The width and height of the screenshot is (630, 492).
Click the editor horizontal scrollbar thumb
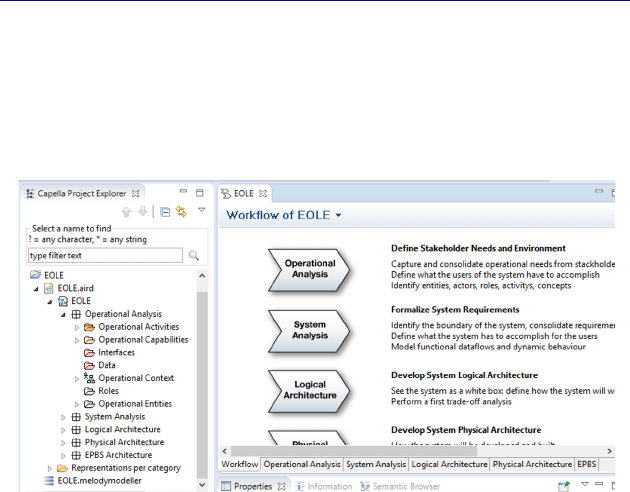click(354, 451)
